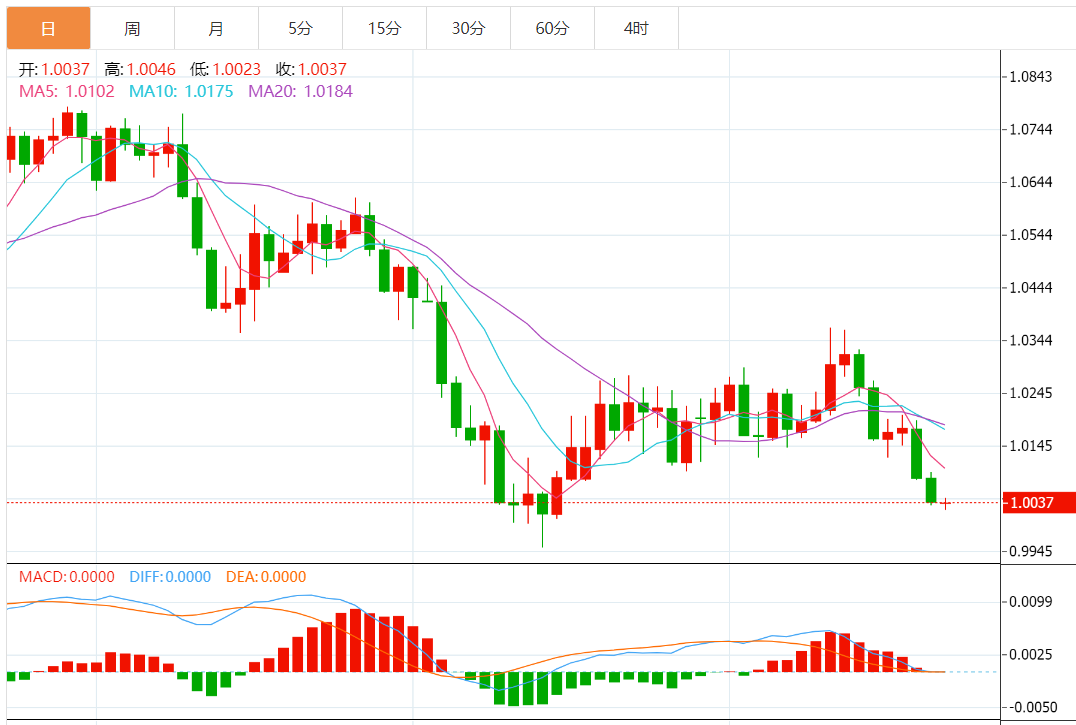Open the 4时 timeframe tab
Viewport: 1076px width, 725px height.
coord(636,28)
